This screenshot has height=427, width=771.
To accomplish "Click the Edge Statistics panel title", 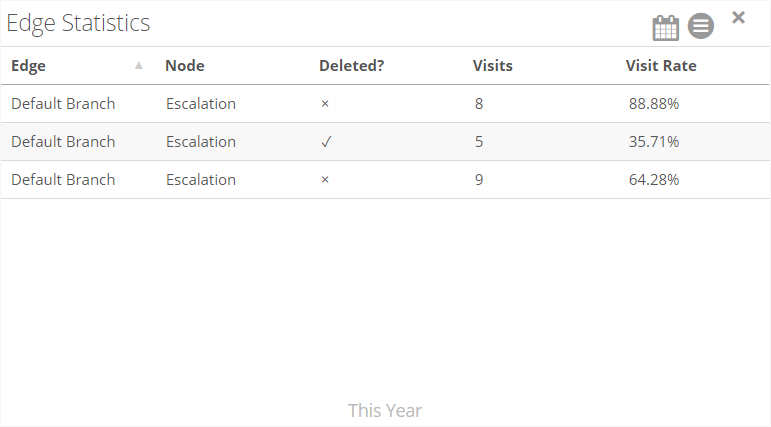I will pyautogui.click(x=78, y=23).
